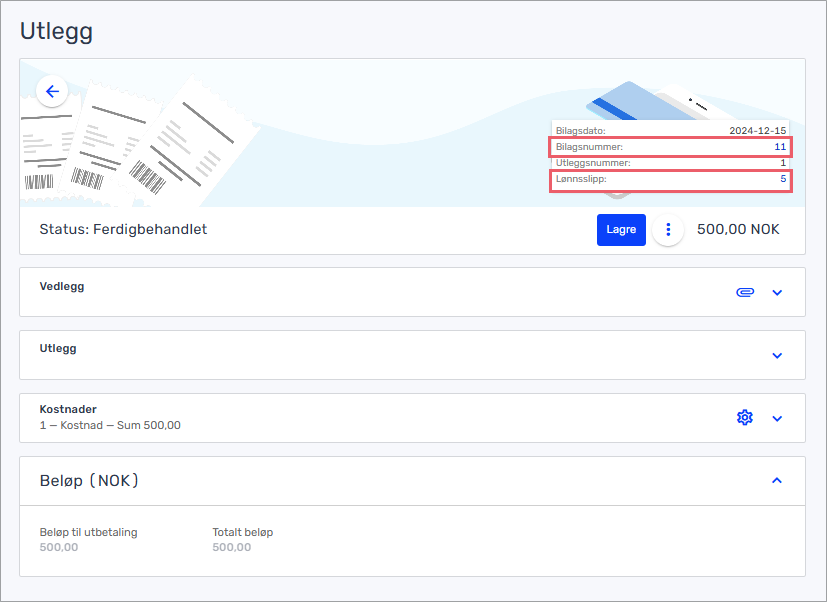Open Kostnader settings gear icon
827x602 pixels.
tap(744, 418)
